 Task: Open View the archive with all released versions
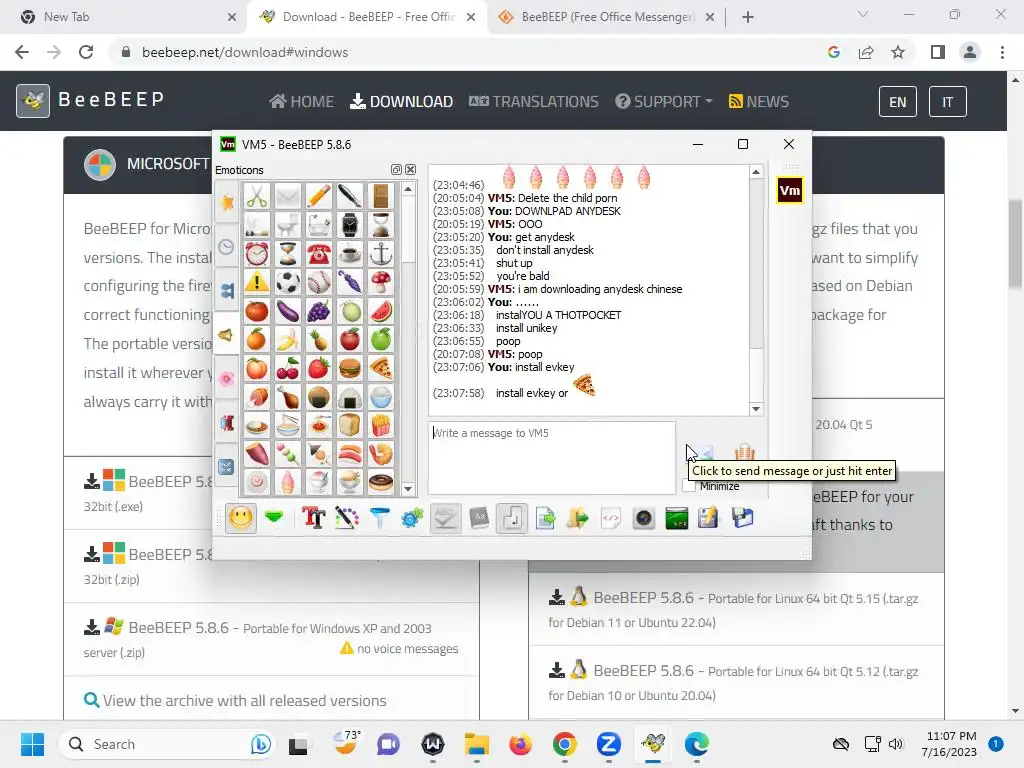(x=235, y=701)
